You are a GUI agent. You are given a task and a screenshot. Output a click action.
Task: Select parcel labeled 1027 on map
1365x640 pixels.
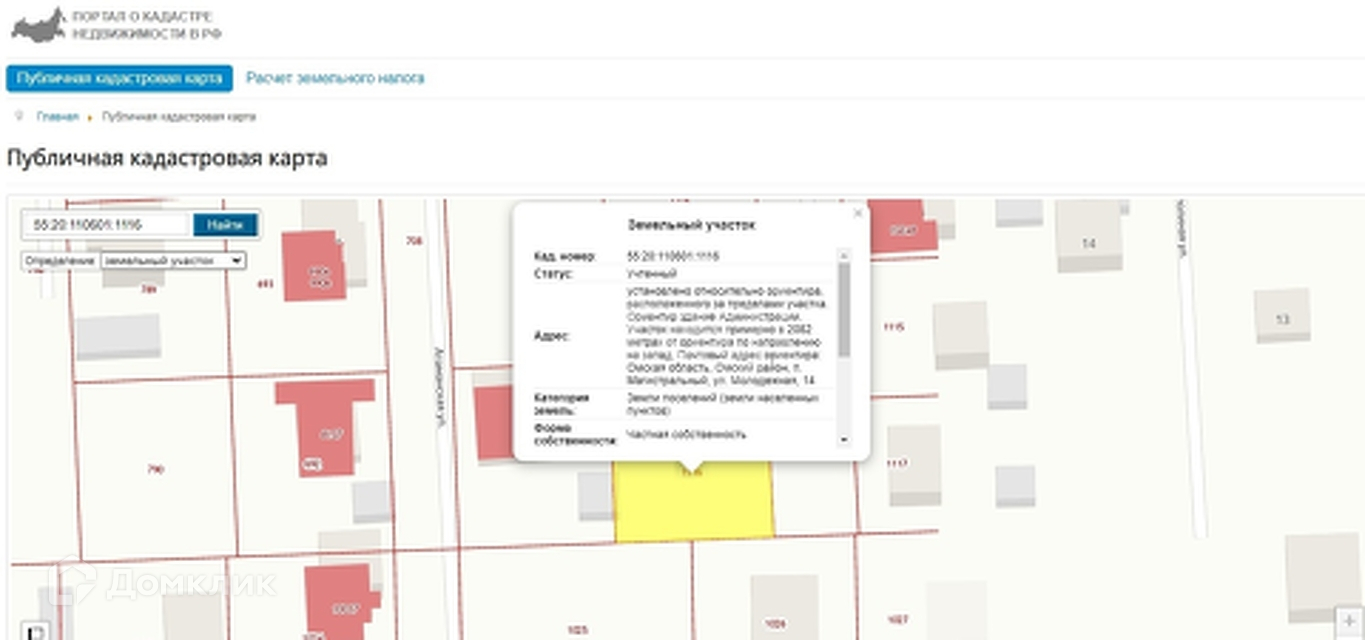[x=897, y=620]
